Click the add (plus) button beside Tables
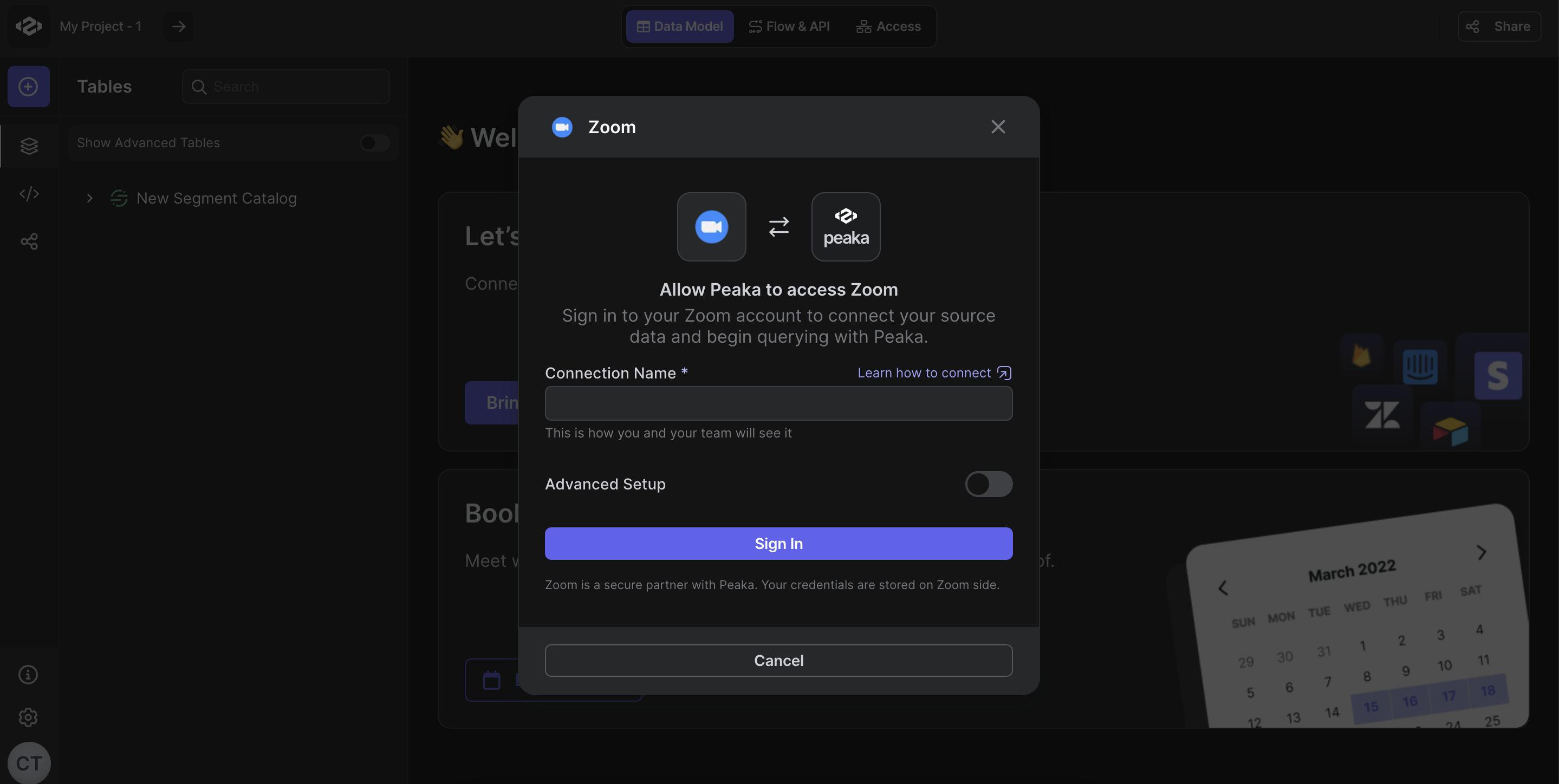 pyautogui.click(x=29, y=87)
